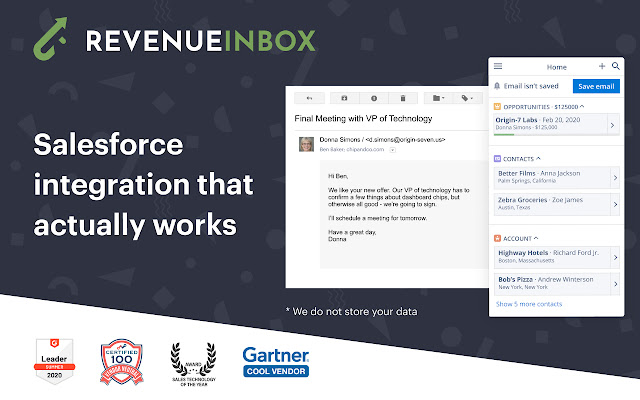Open the Origin-7 Labs opportunity

[550, 124]
